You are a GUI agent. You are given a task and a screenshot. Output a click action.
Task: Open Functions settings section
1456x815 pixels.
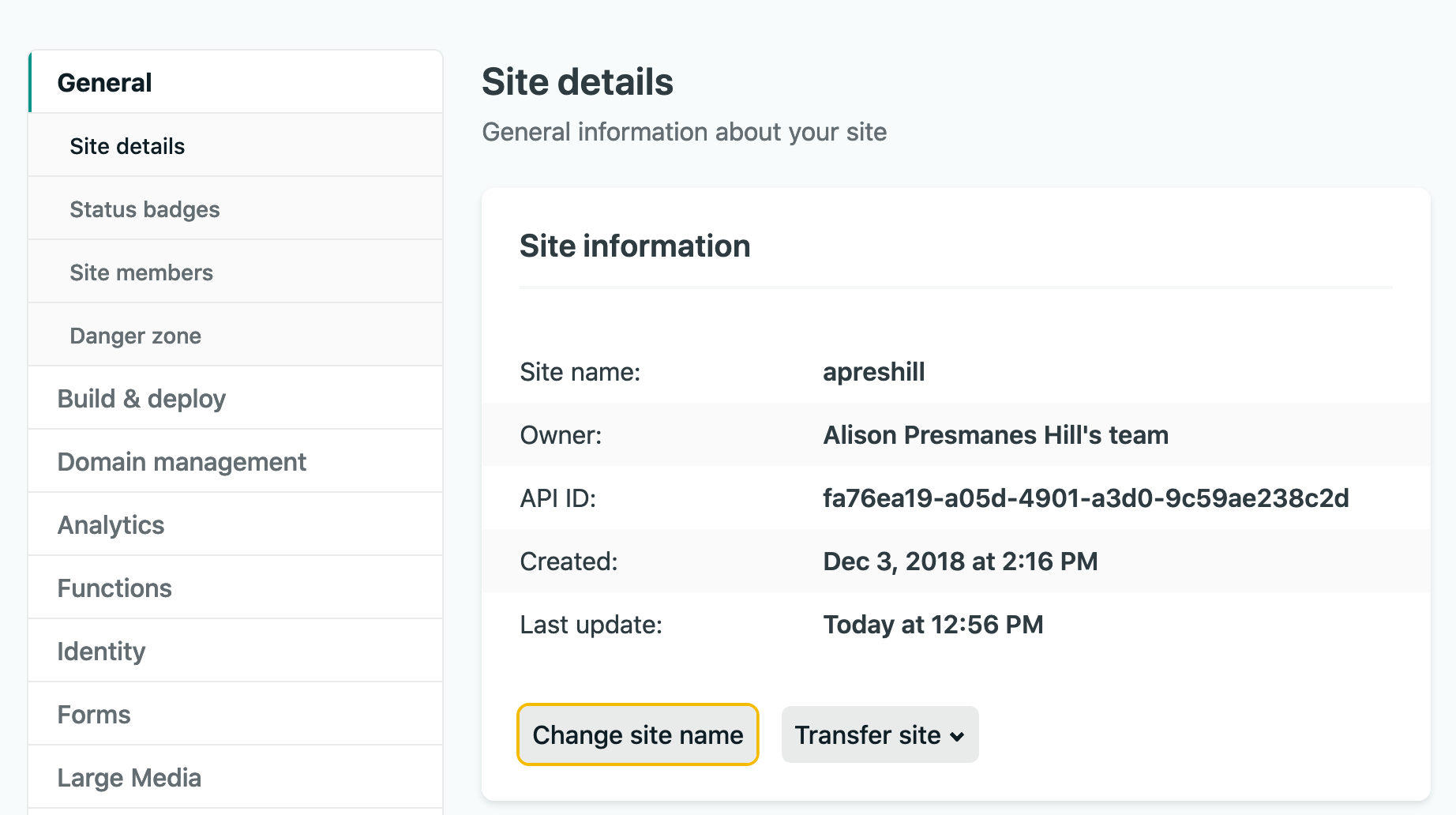tap(235, 588)
